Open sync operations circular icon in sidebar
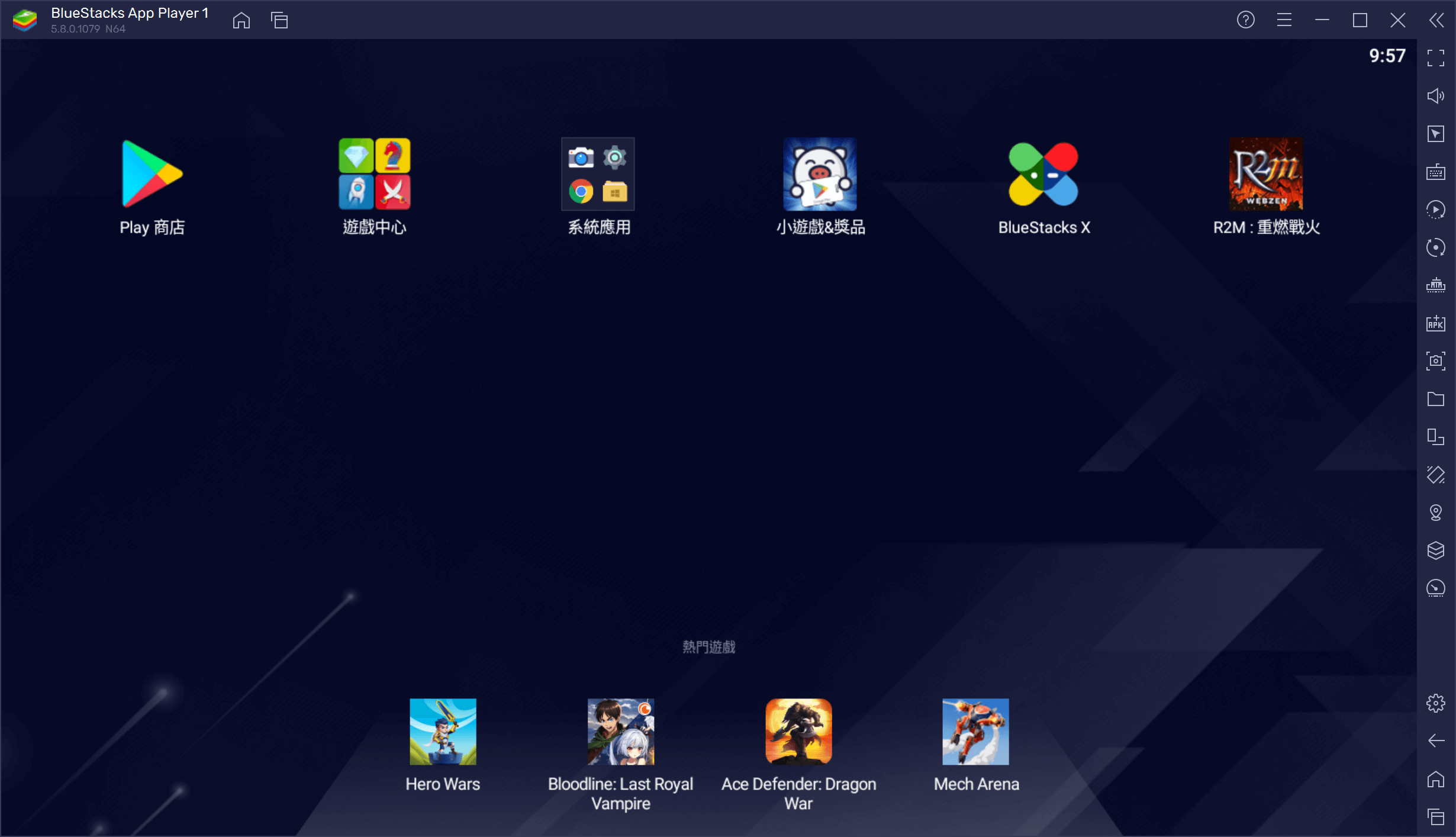The width and height of the screenshot is (1456, 837). 1436,247
